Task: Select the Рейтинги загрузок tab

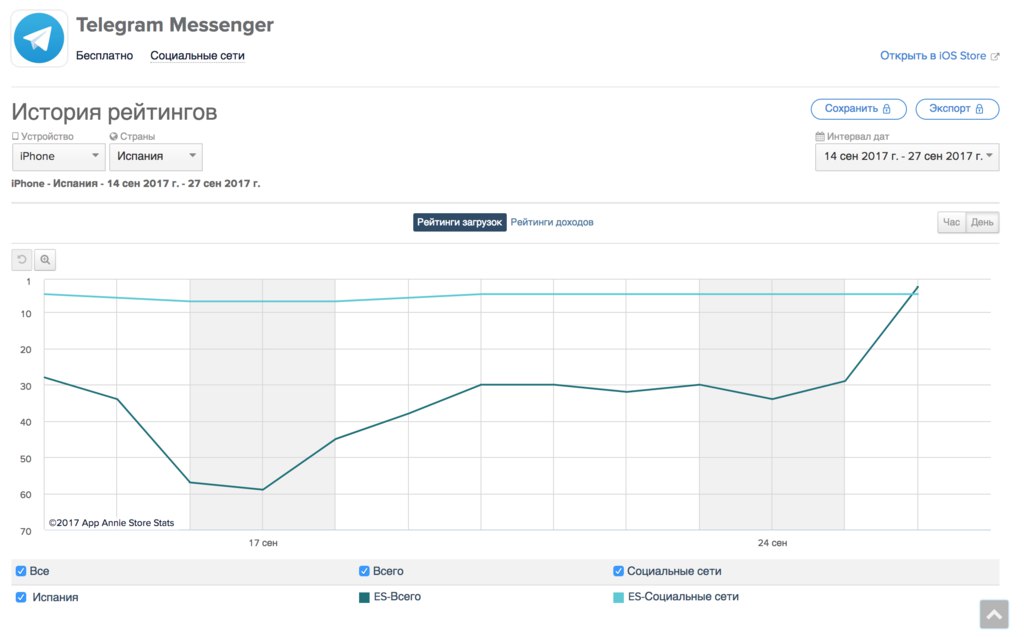Action: coord(459,222)
